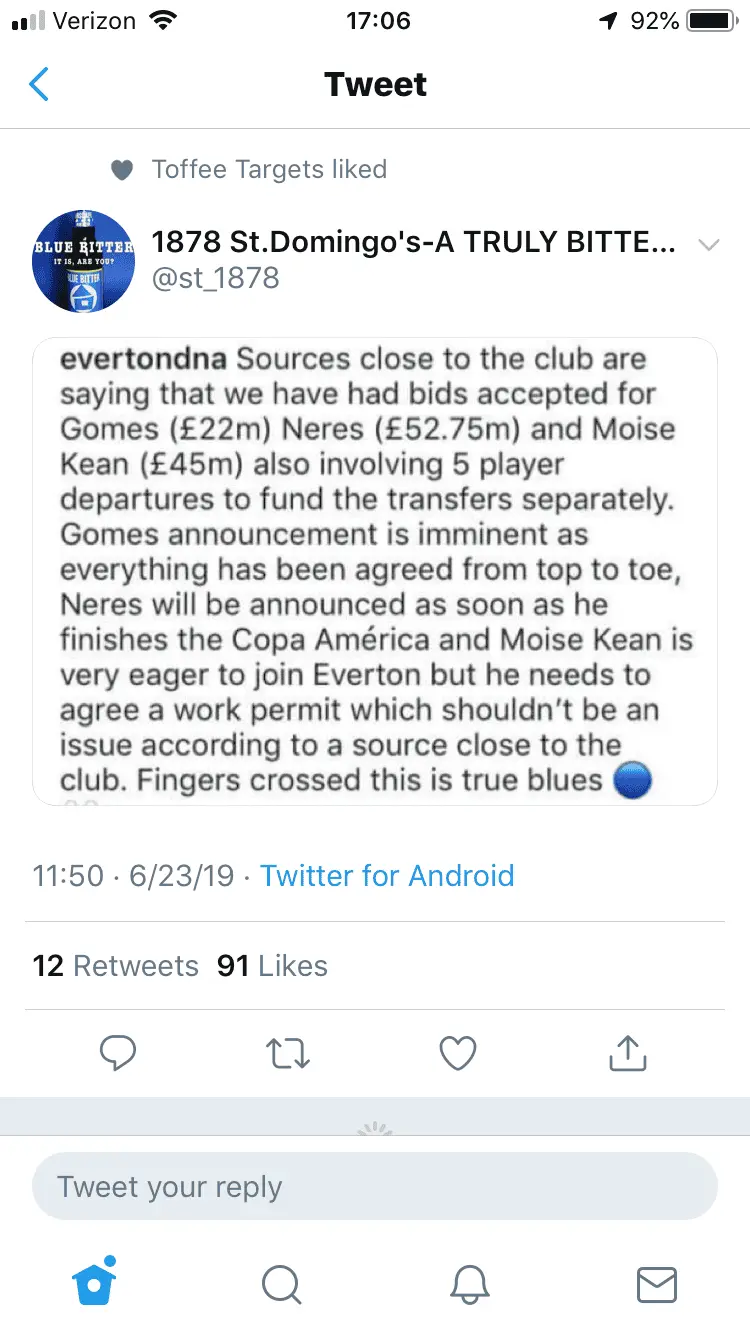Open the Messages envelope tab

(x=657, y=1284)
